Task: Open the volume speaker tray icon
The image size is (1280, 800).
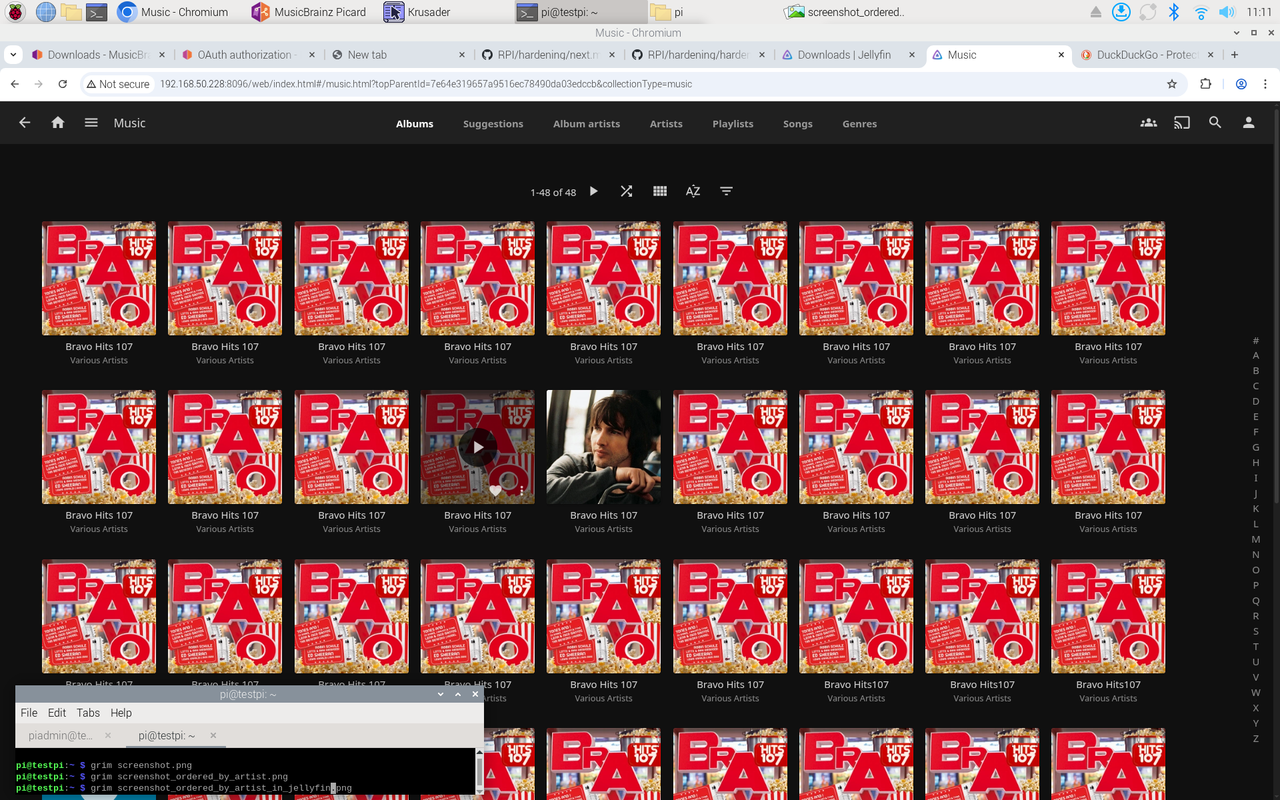Action: (x=1227, y=12)
